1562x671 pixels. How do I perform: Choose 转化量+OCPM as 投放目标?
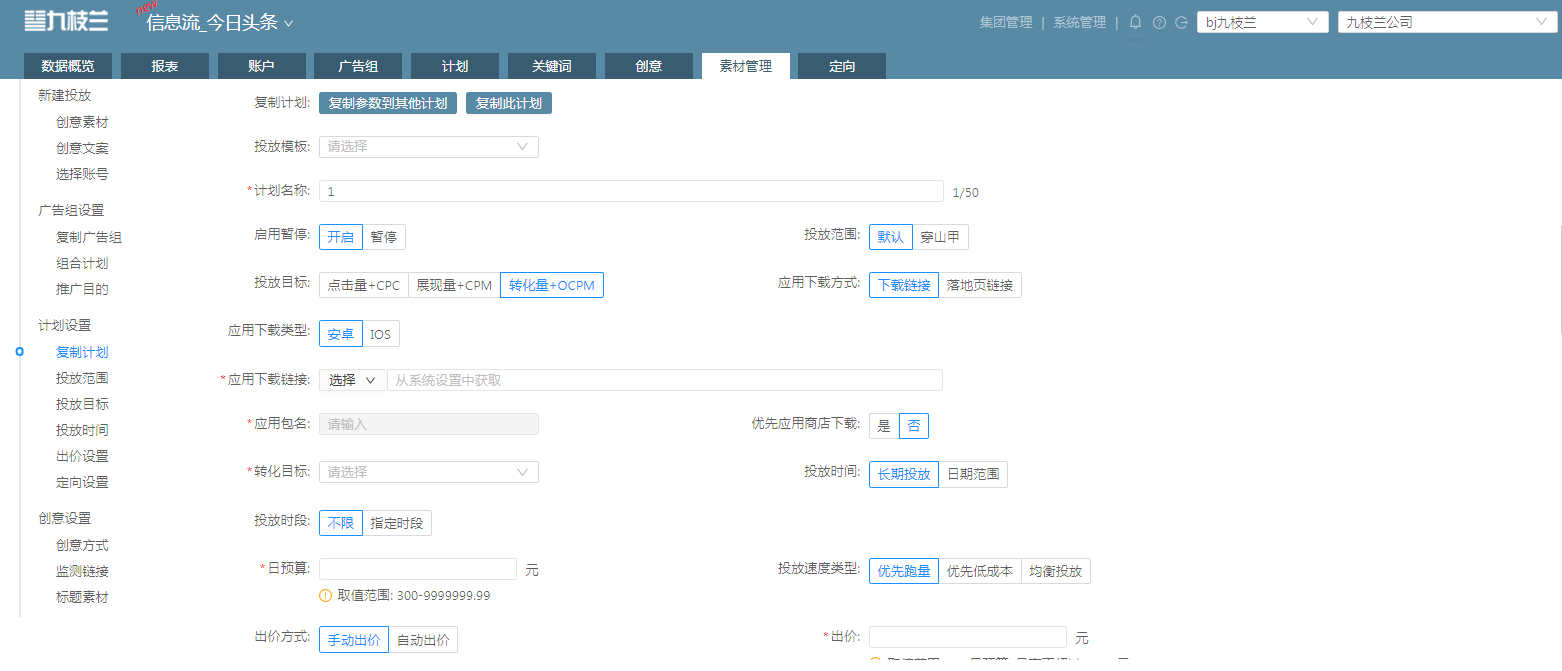tap(552, 285)
